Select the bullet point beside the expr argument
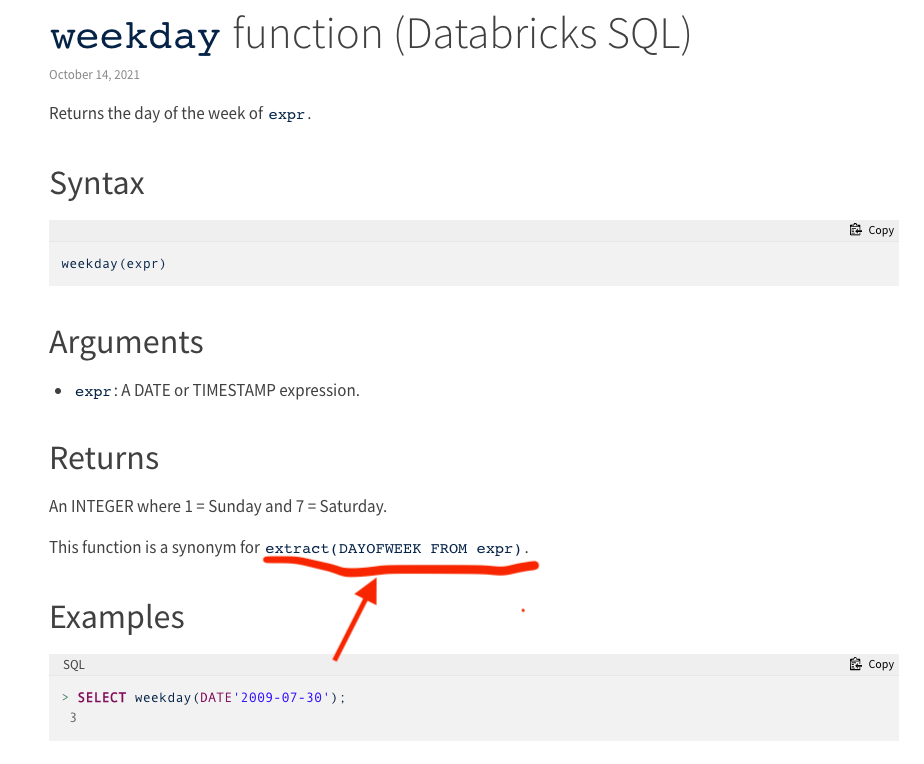Image resolution: width=924 pixels, height=764 pixels. tap(57, 391)
